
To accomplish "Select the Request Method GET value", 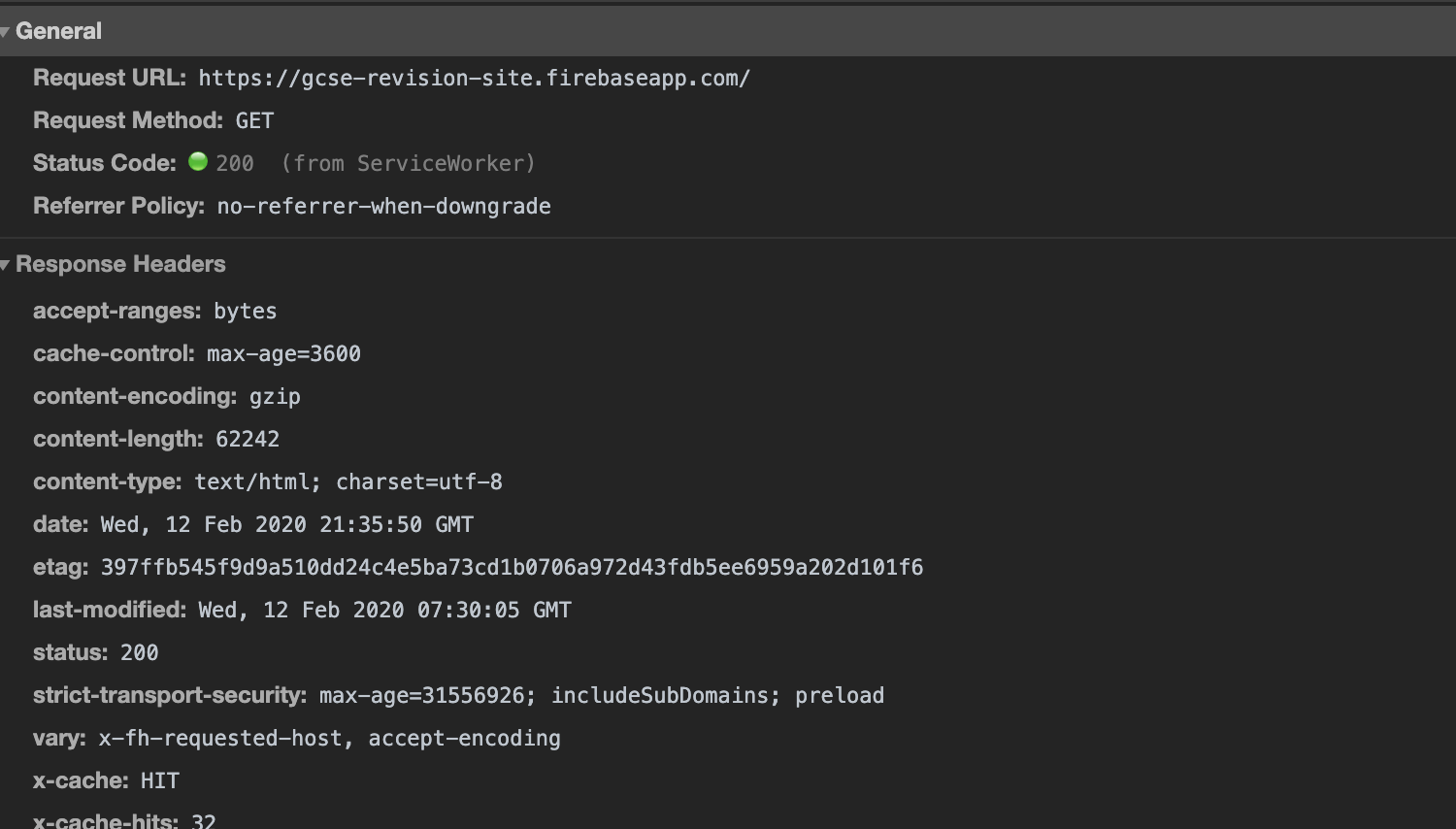I will coord(253,120).
